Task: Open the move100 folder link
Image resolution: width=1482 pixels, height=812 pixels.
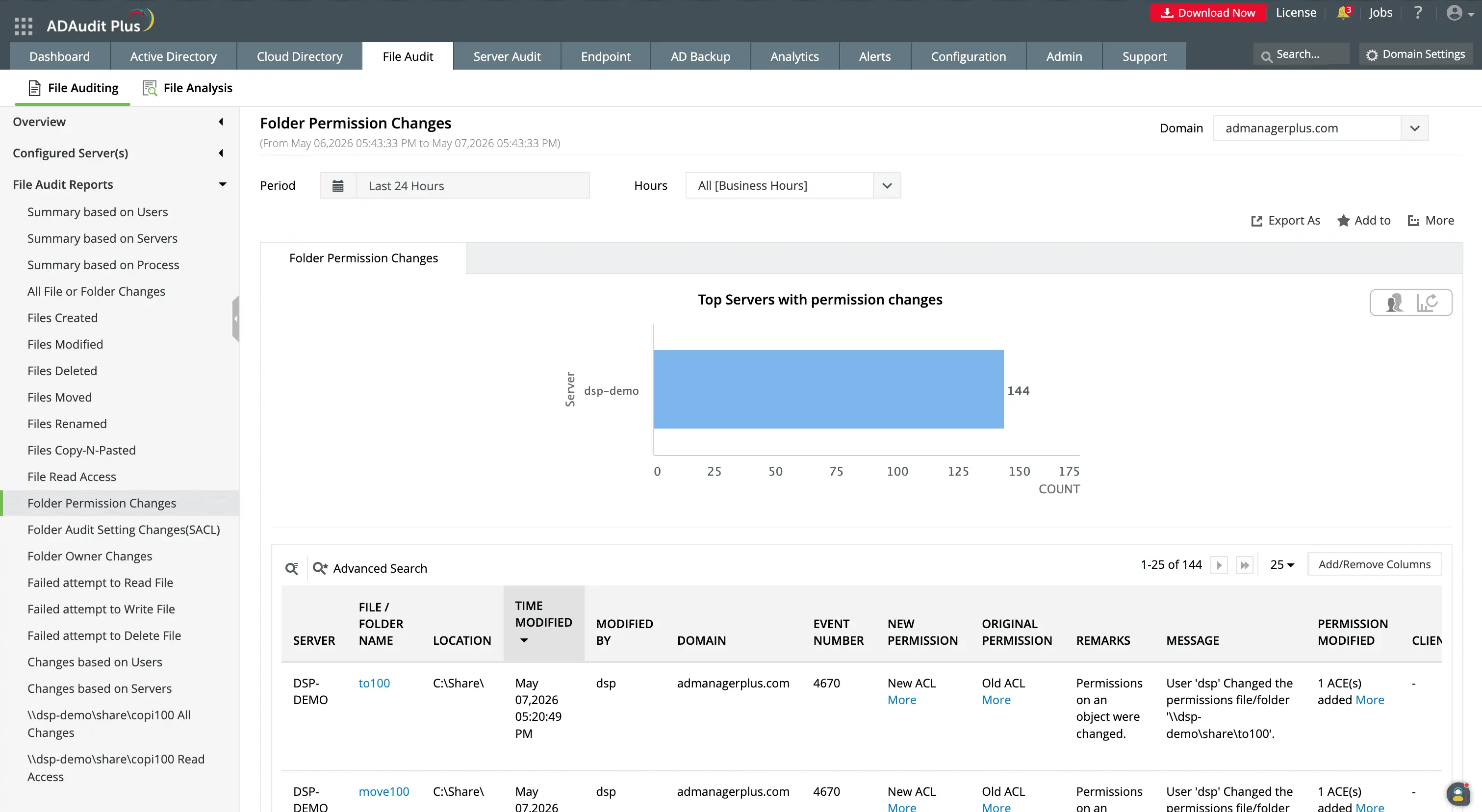Action: point(383,791)
